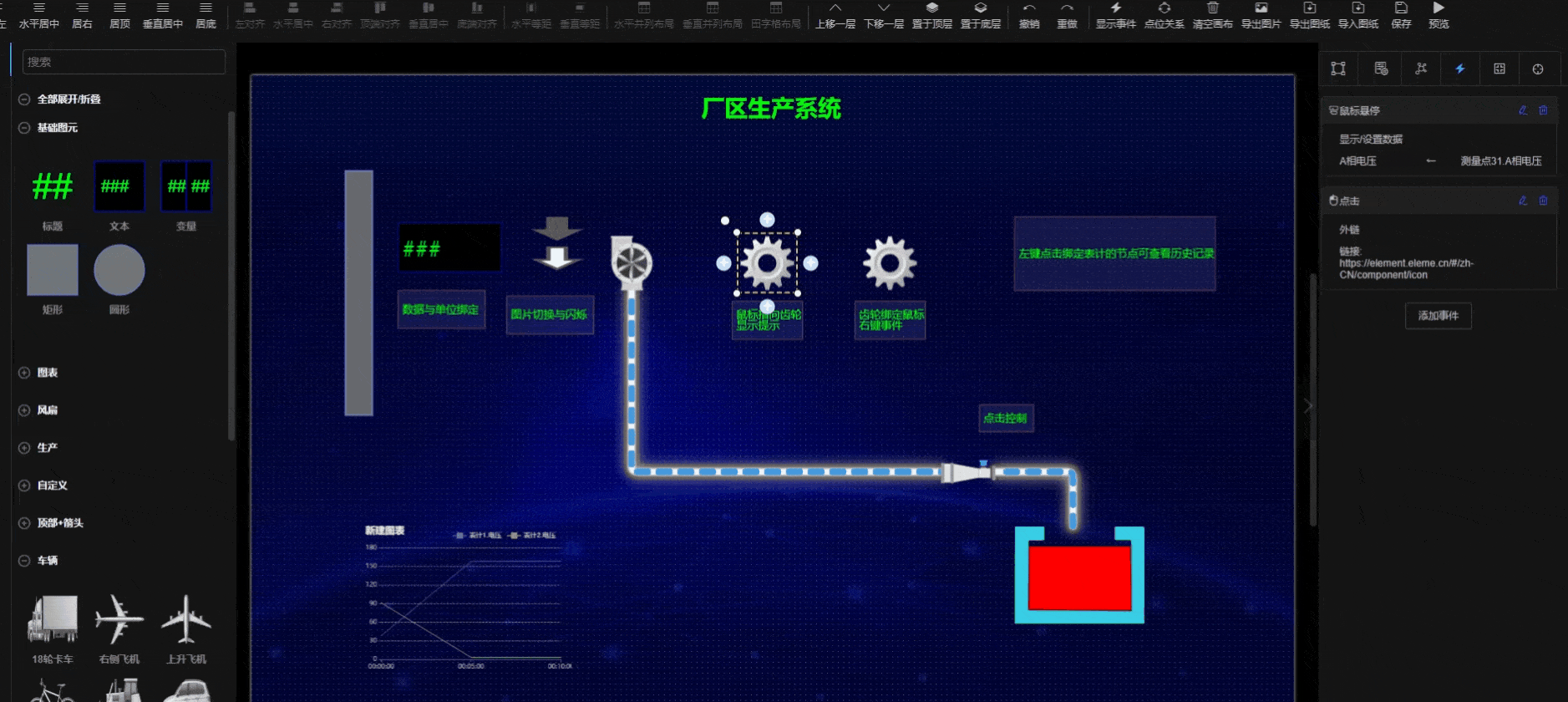Click the tall gray rectangle on canvas
The height and width of the screenshot is (702, 1568).
pyautogui.click(x=358, y=292)
